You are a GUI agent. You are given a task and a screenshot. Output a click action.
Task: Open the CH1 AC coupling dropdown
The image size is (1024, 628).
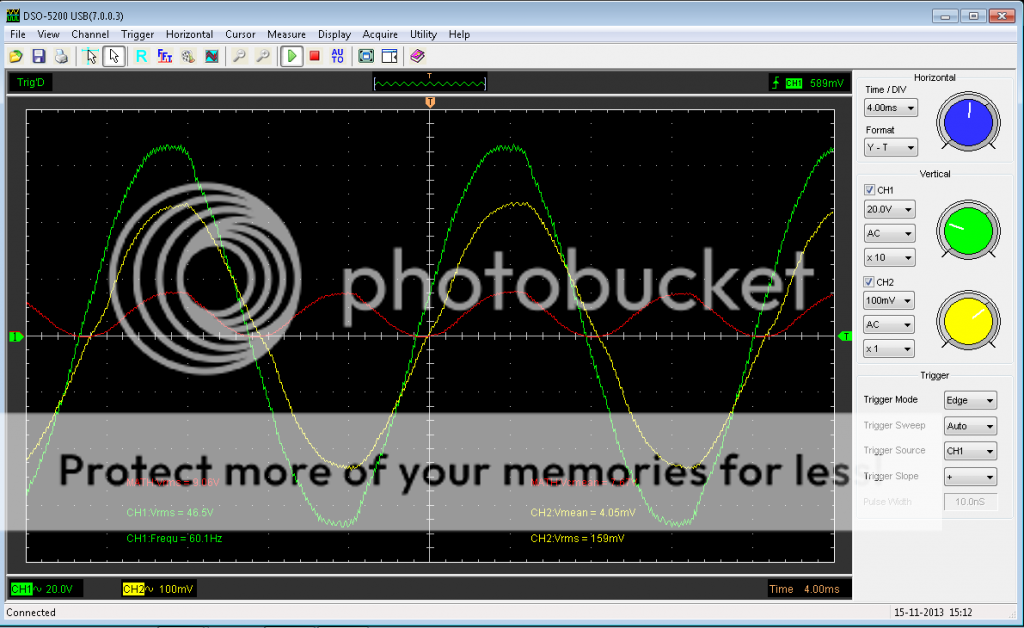click(889, 234)
